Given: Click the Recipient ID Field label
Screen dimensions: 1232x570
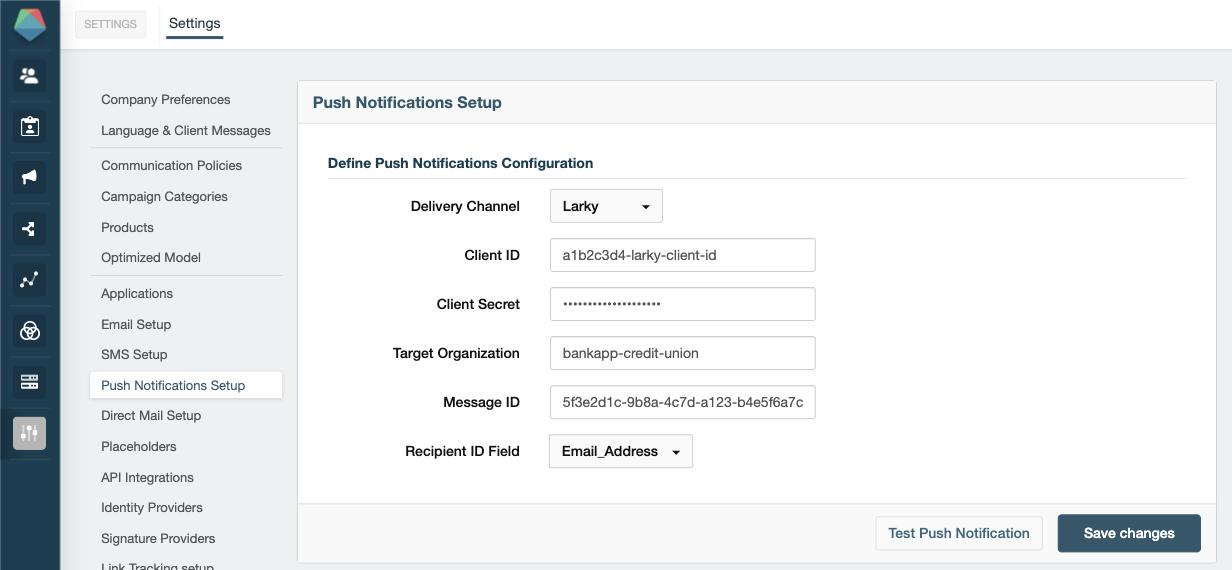Looking at the screenshot, I should point(462,451).
